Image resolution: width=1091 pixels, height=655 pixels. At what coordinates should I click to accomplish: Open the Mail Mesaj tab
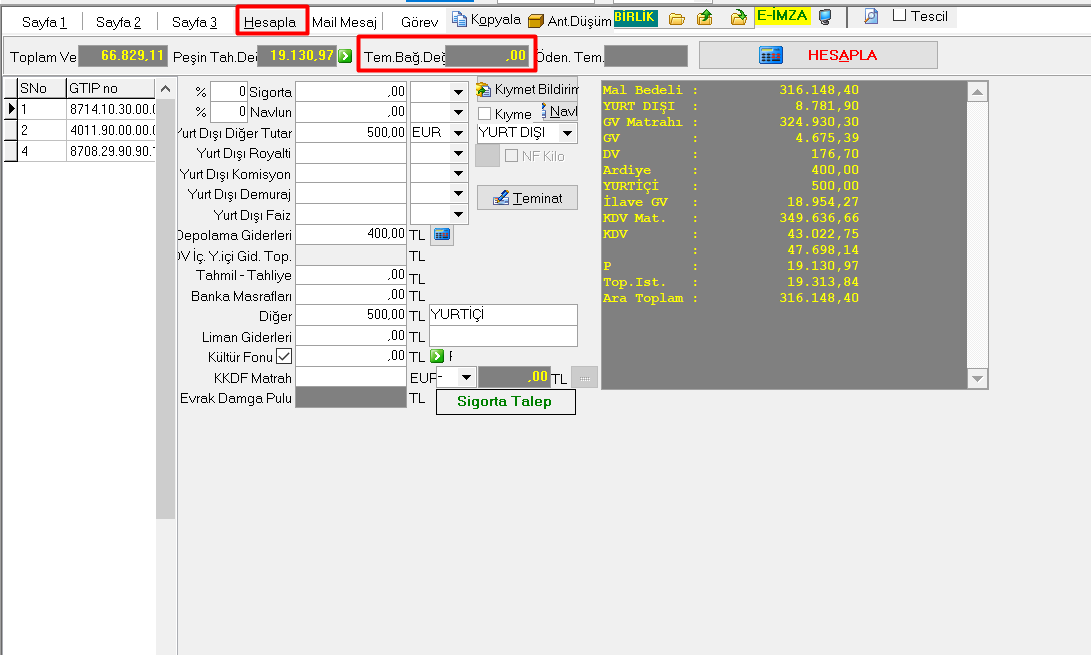(x=344, y=22)
